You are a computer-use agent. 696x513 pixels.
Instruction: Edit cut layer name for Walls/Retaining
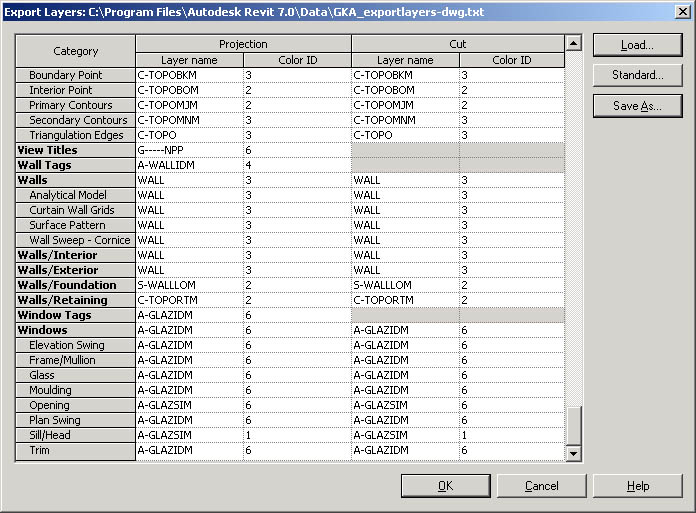405,300
